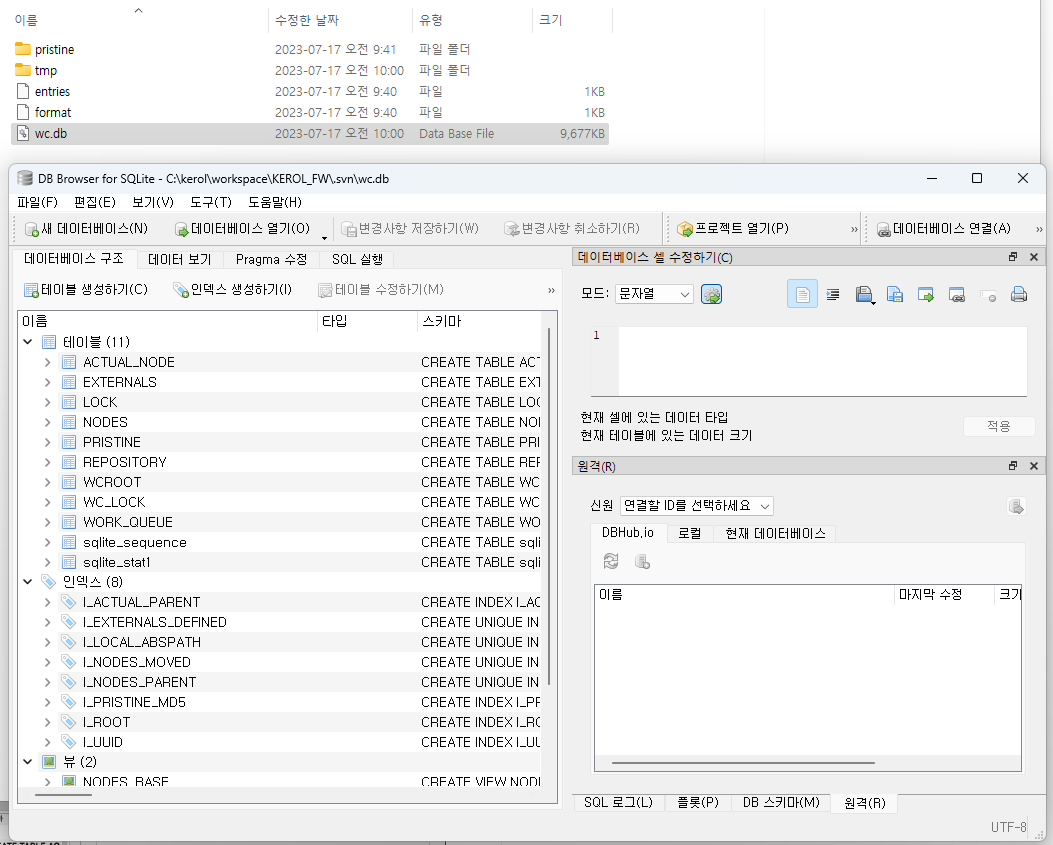Float the cell editor (셀 수정하기) dock panel
Image resolution: width=1053 pixels, height=845 pixels.
(x=1013, y=257)
